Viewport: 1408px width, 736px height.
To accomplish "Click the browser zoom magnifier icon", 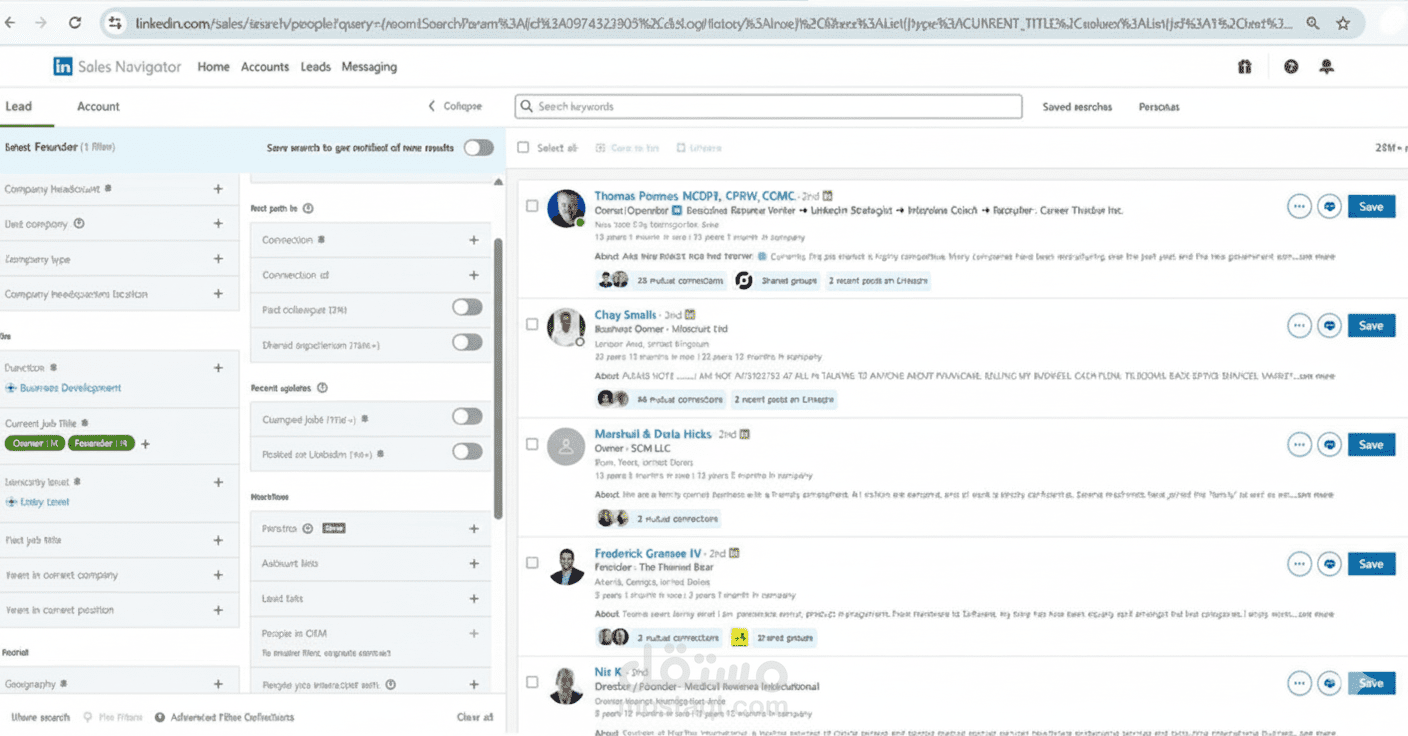I will click(x=1312, y=22).
